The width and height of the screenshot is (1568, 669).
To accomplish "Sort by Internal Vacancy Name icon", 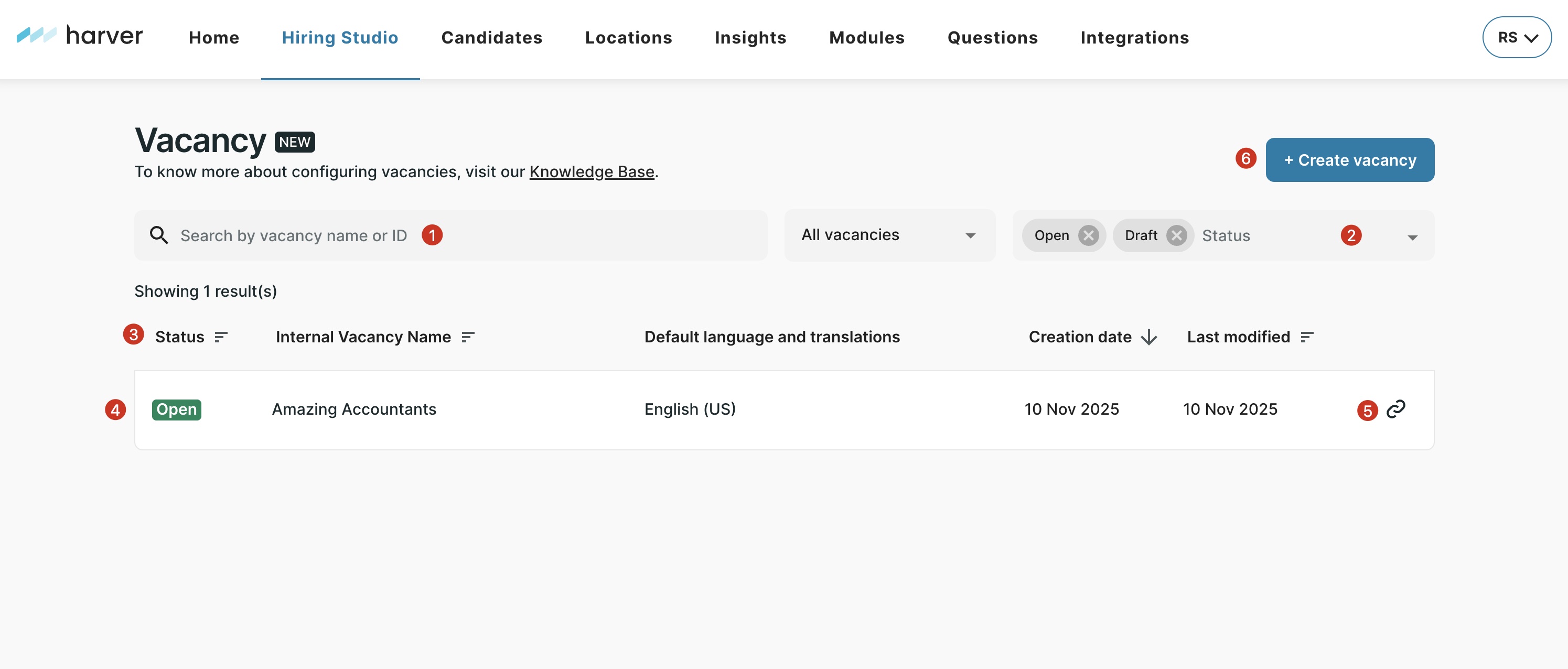I will coord(467,337).
